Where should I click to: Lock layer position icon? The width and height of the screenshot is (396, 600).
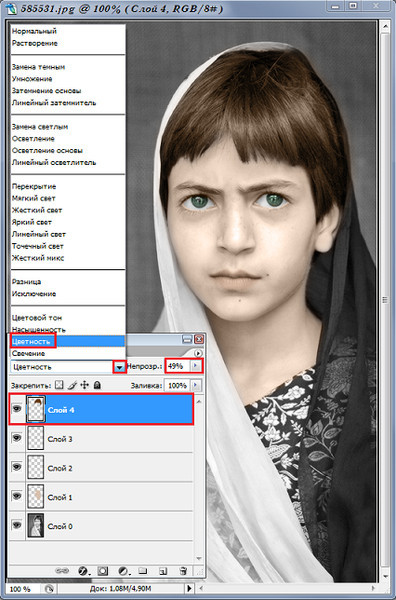[84, 385]
